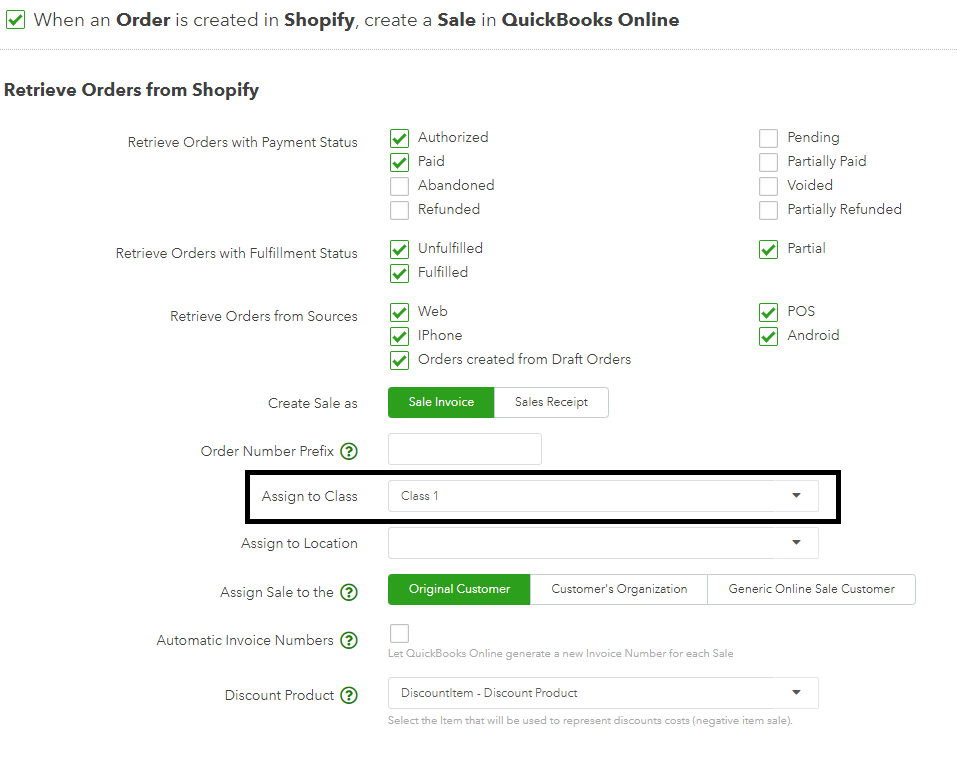Open Automatic Invoice Numbers help tooltip icon
Viewport: 957px width, 770px height.
click(348, 640)
